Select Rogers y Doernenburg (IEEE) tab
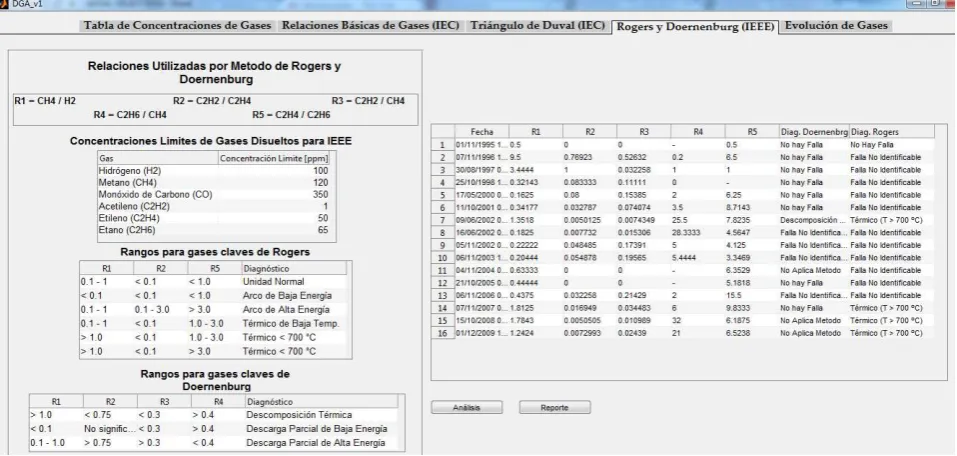 [x=695, y=27]
